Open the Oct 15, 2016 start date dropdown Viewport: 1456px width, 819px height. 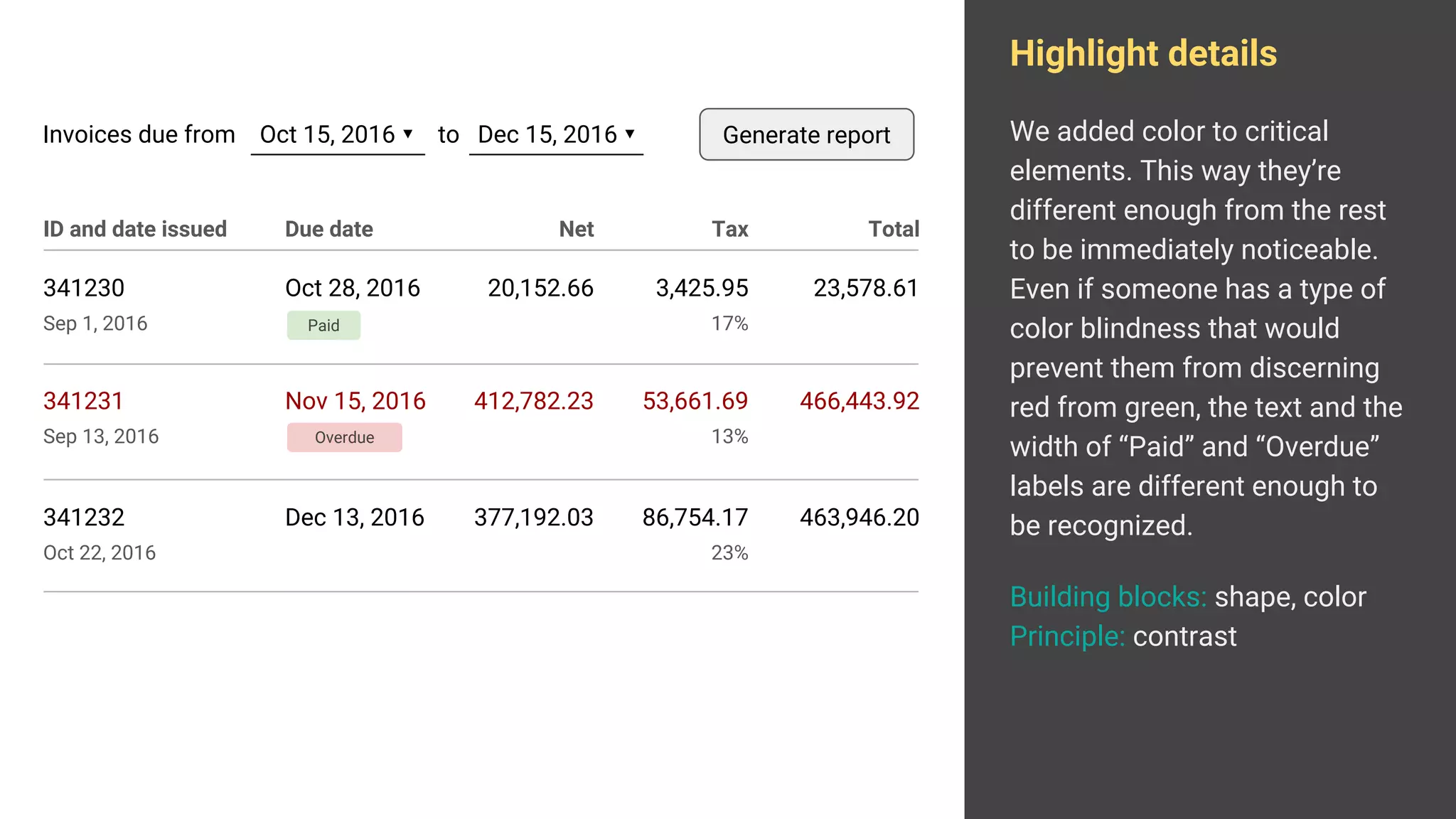(x=337, y=134)
